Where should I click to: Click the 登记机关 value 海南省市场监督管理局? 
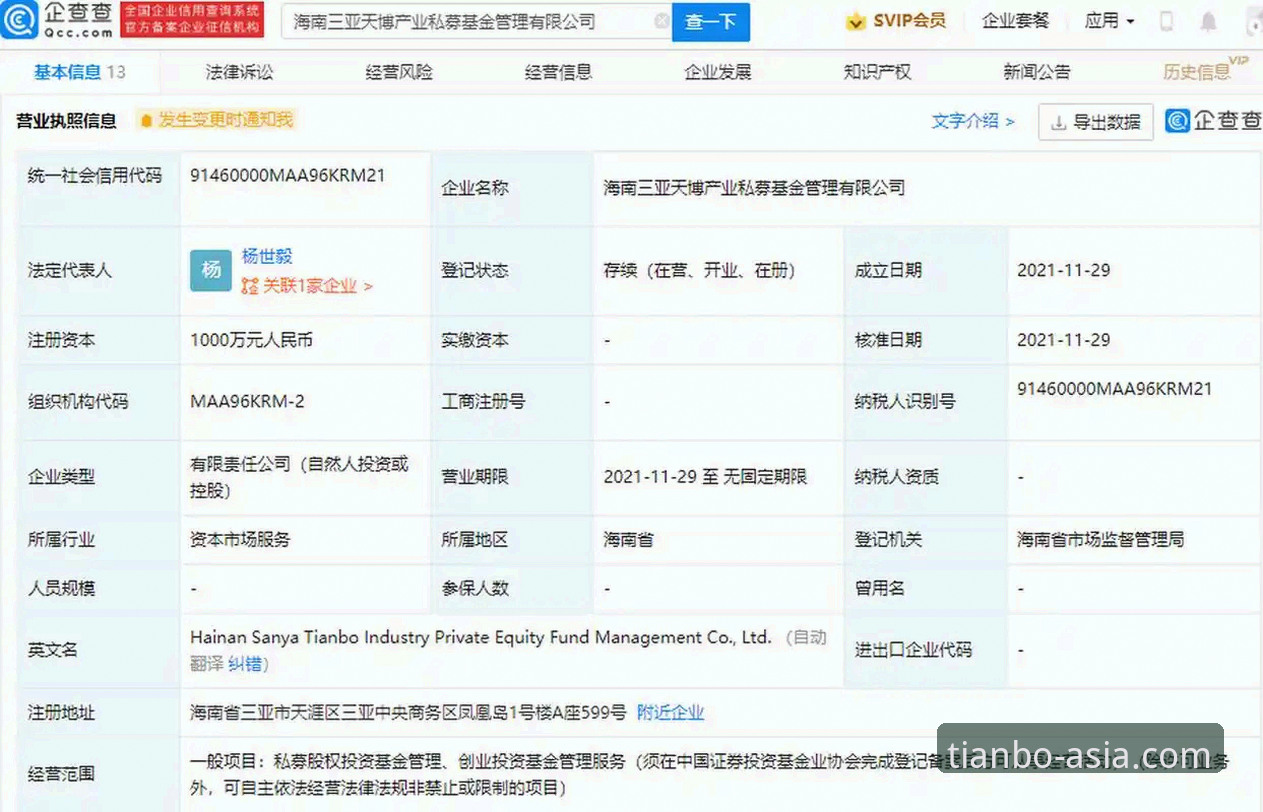(x=1101, y=539)
